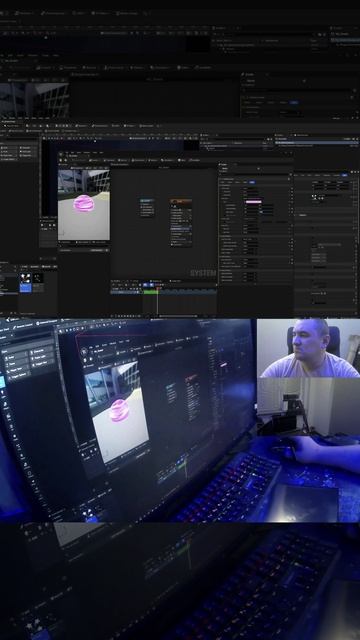Viewport: 360px width, 640px height.
Task: Open the pink color swatch in the details panel
Action: pos(253,202)
